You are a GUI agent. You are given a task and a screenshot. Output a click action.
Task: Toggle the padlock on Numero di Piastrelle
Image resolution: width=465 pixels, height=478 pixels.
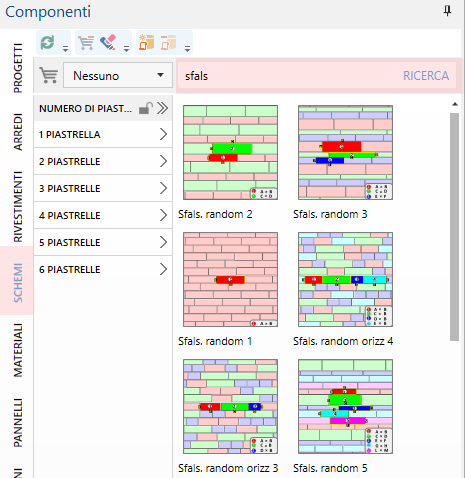146,108
